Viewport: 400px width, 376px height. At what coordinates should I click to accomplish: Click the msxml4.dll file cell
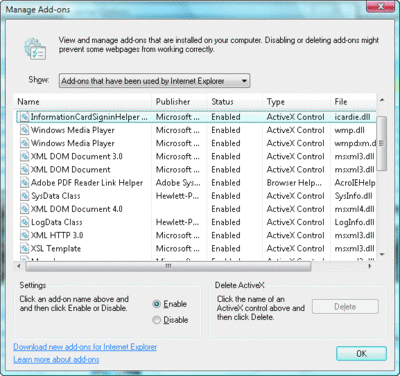tap(354, 209)
